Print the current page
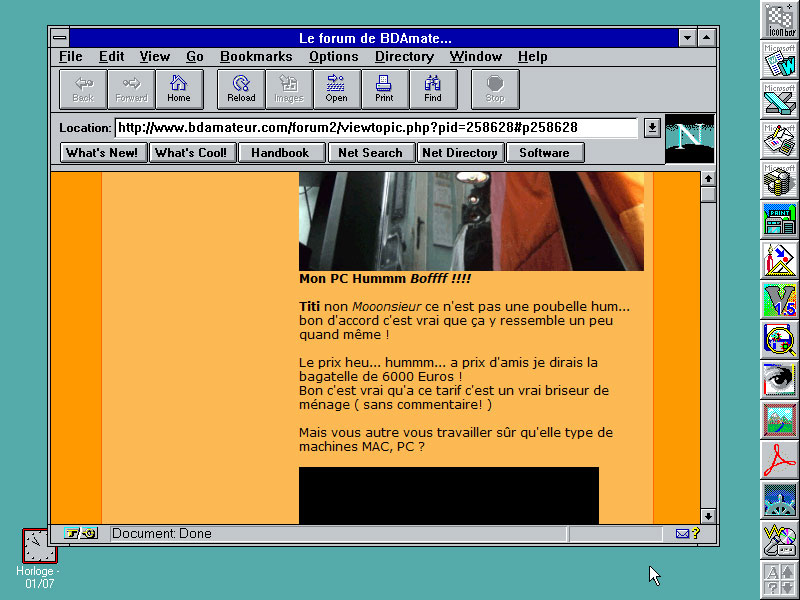The width and height of the screenshot is (800, 600). point(385,90)
